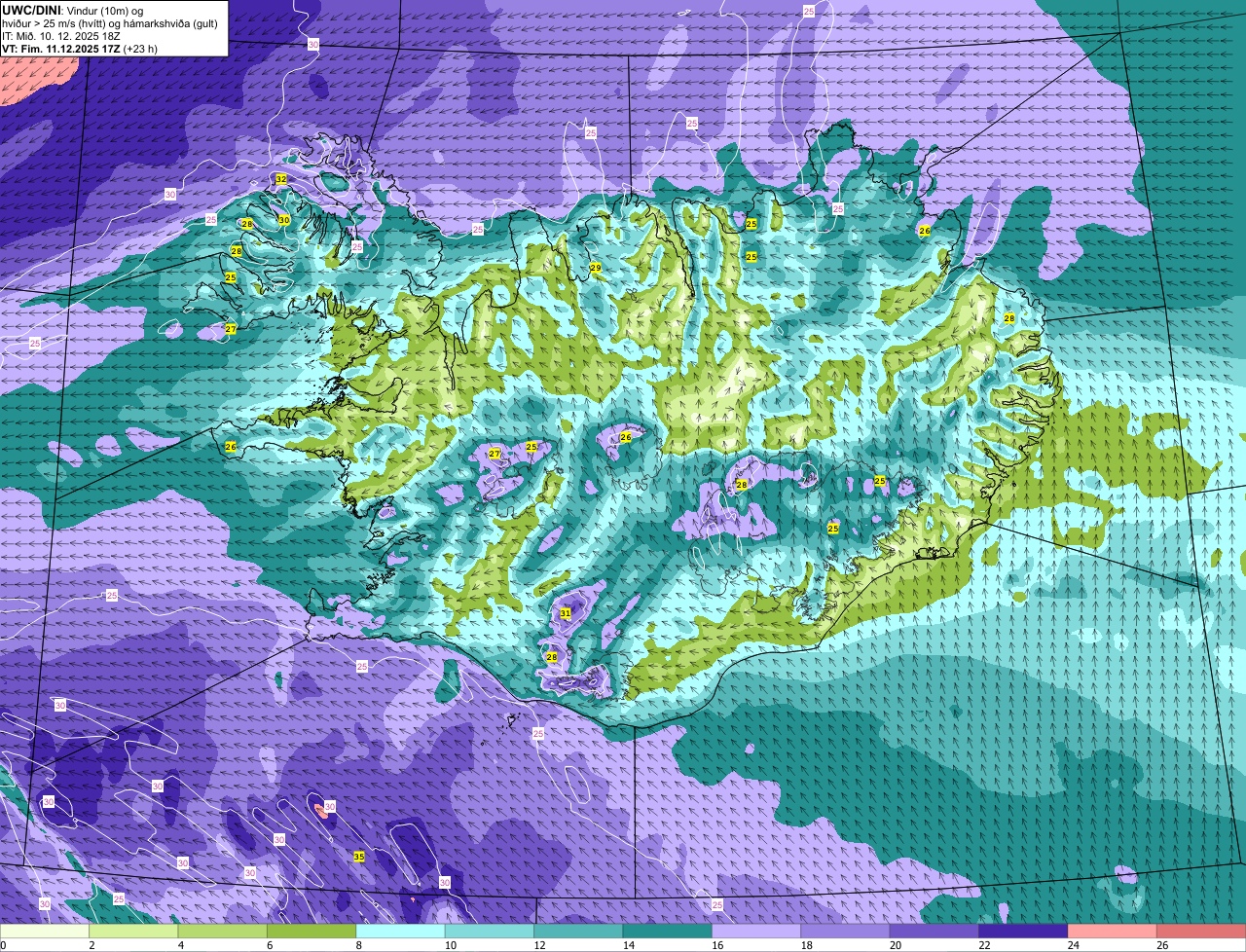Viewport: 1246px width, 952px height.
Task: Pick the 18–20 m/s medium purple legend swatch
Action: [x=846, y=931]
